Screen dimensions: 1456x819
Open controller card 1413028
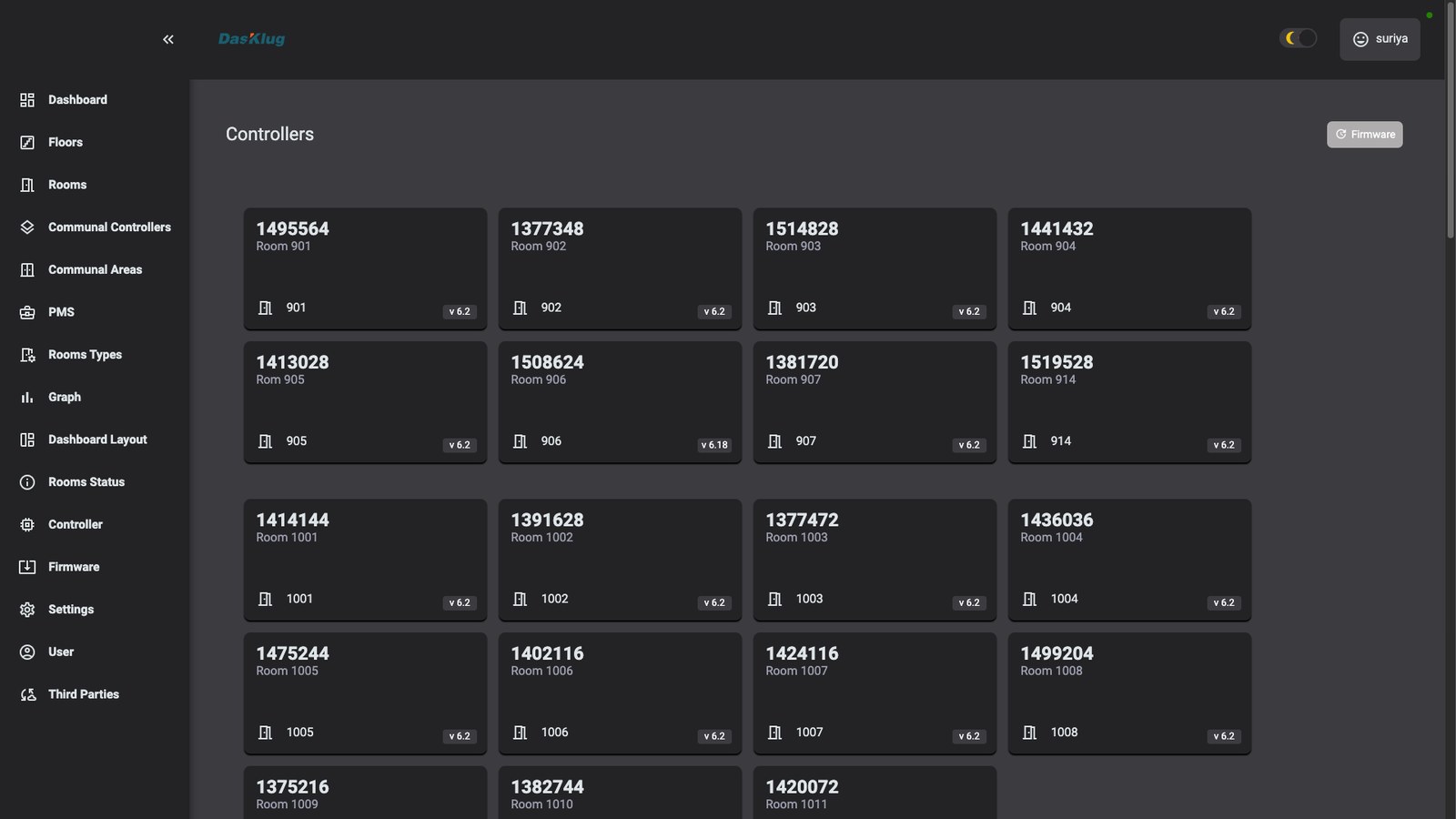[365, 402]
